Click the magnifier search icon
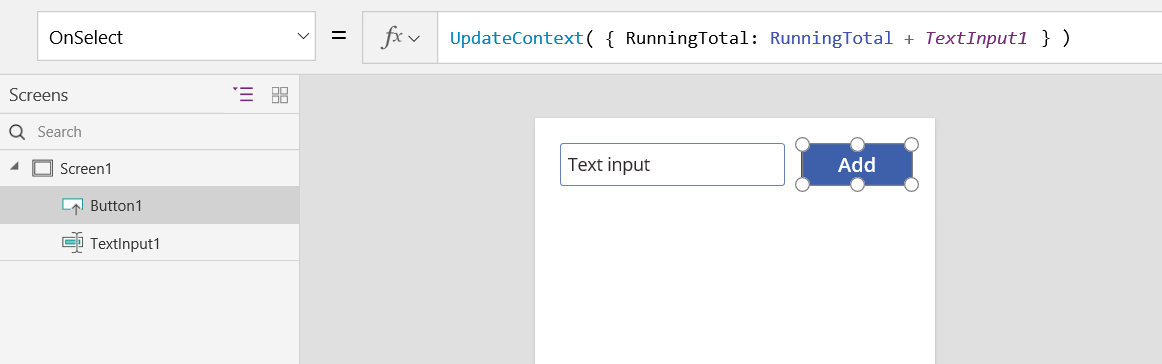Image resolution: width=1162 pixels, height=364 pixels. click(x=17, y=132)
